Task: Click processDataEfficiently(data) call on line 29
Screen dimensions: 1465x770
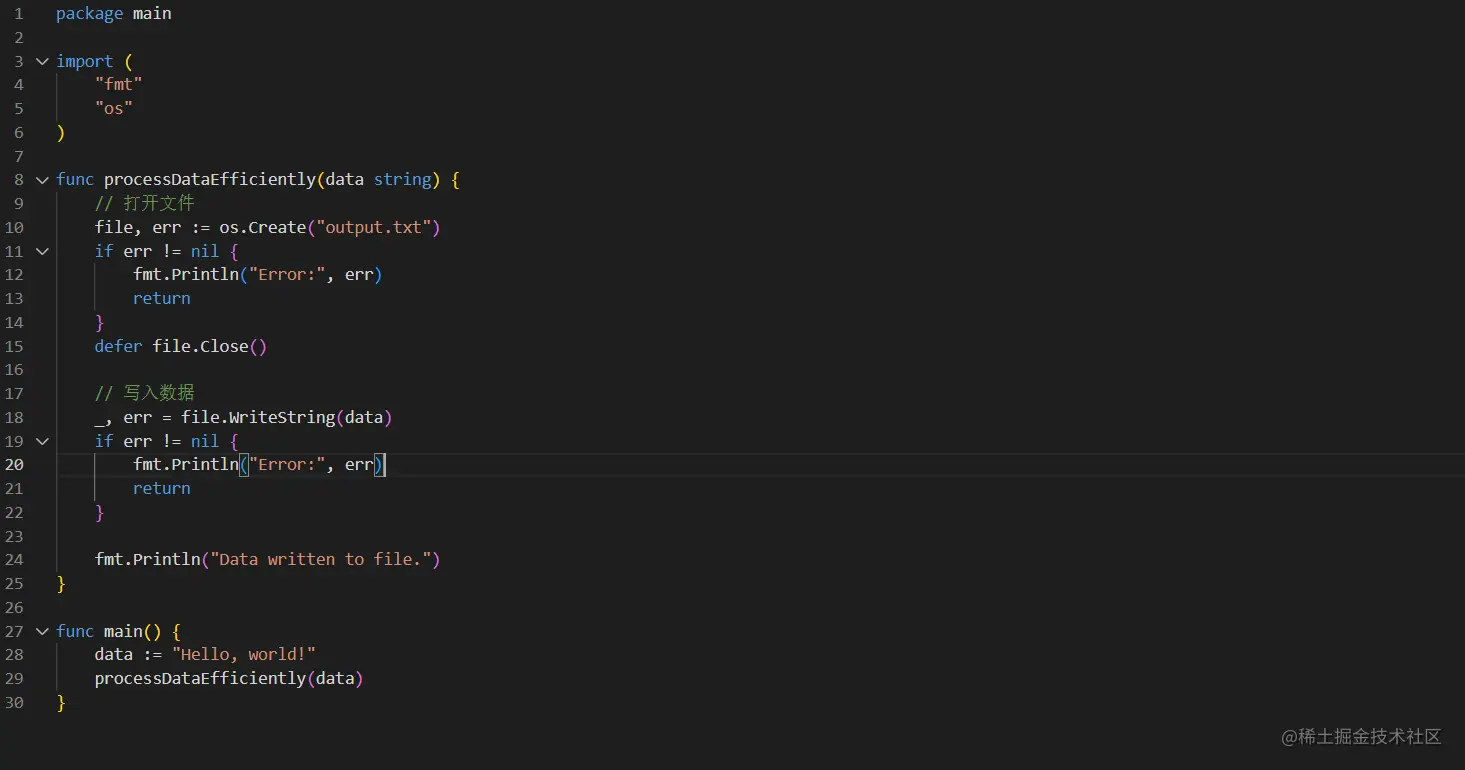Action: 228,679
